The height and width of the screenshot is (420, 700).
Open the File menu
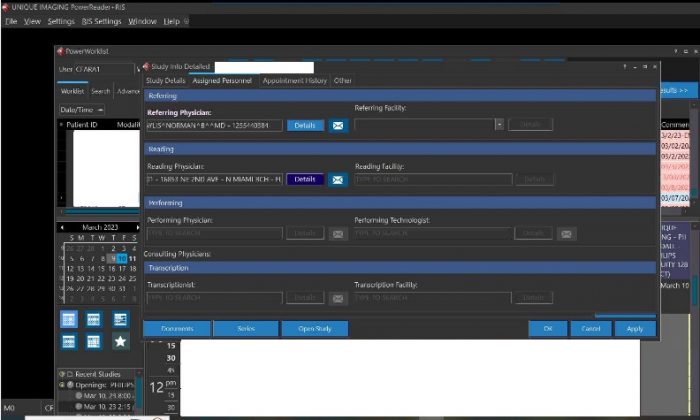point(11,21)
